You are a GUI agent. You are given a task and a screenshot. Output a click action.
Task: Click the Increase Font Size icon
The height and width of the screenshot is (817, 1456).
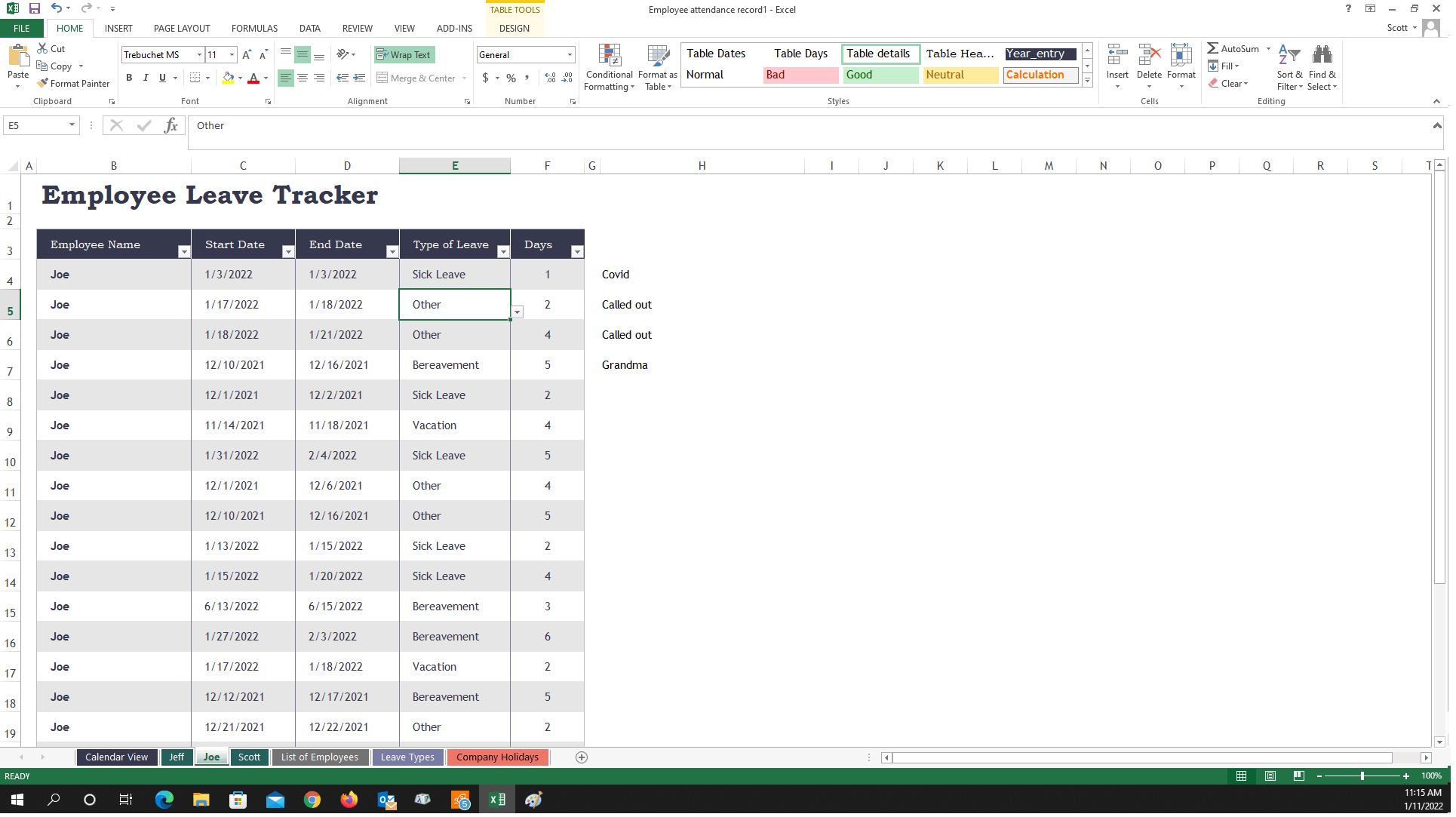247,55
